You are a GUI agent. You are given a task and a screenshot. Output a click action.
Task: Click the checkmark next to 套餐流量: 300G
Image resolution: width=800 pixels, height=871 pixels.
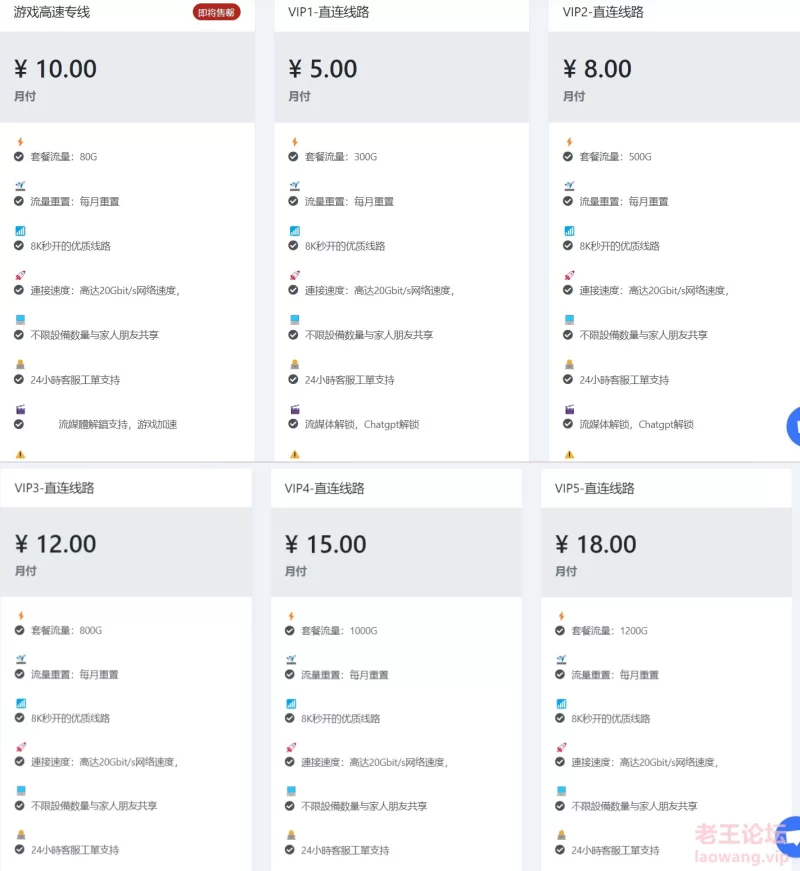point(293,157)
